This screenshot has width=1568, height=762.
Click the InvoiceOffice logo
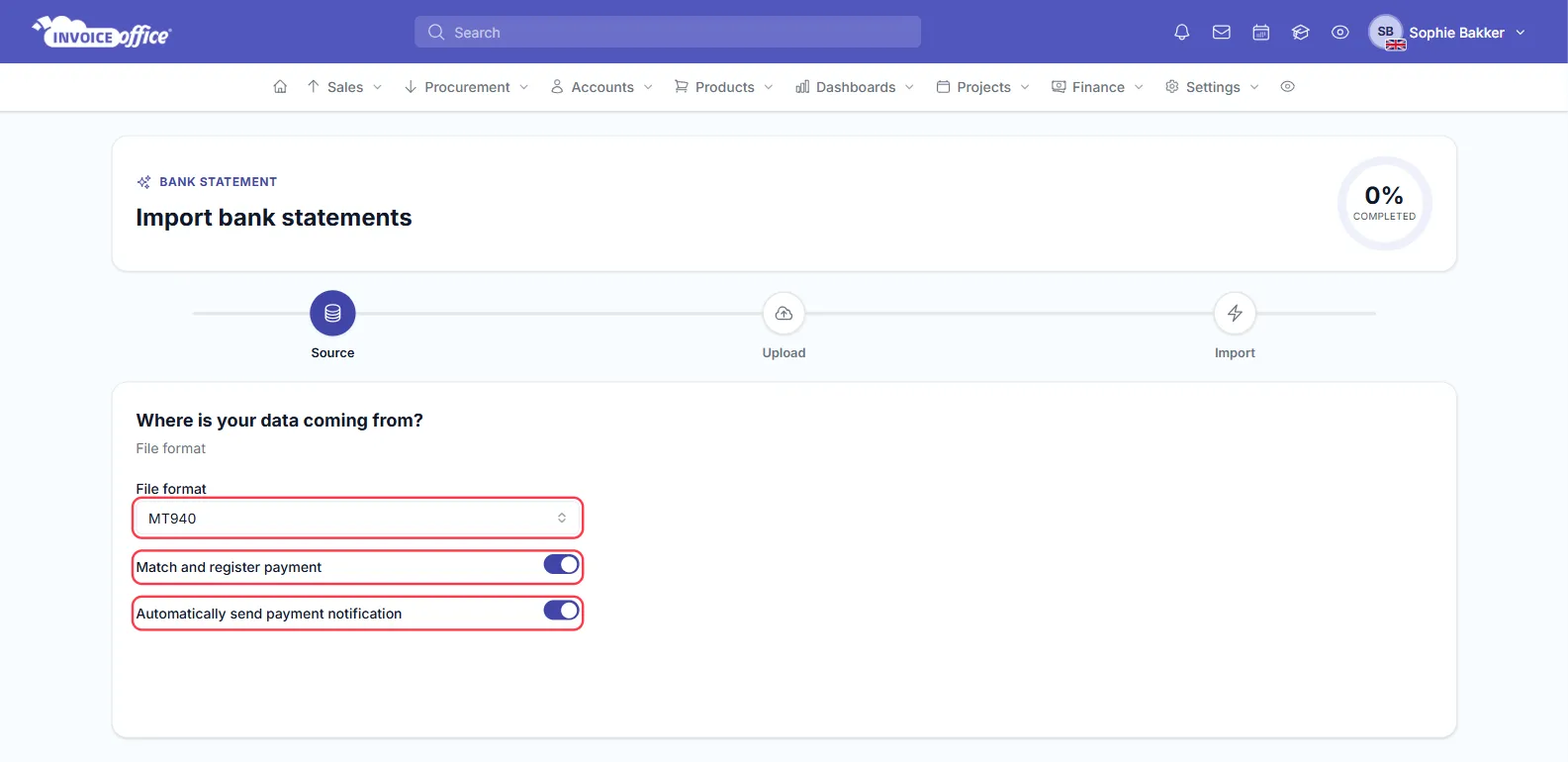[x=102, y=33]
